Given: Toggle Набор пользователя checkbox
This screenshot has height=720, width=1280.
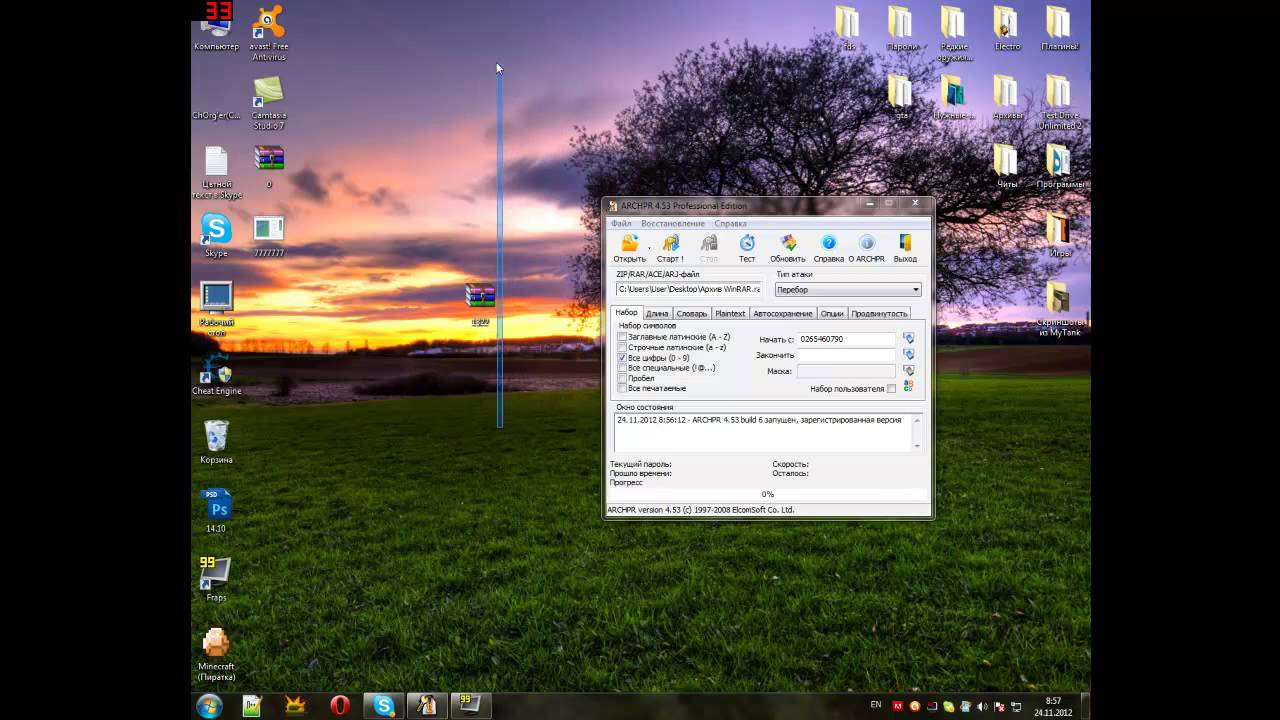Looking at the screenshot, I should point(891,388).
